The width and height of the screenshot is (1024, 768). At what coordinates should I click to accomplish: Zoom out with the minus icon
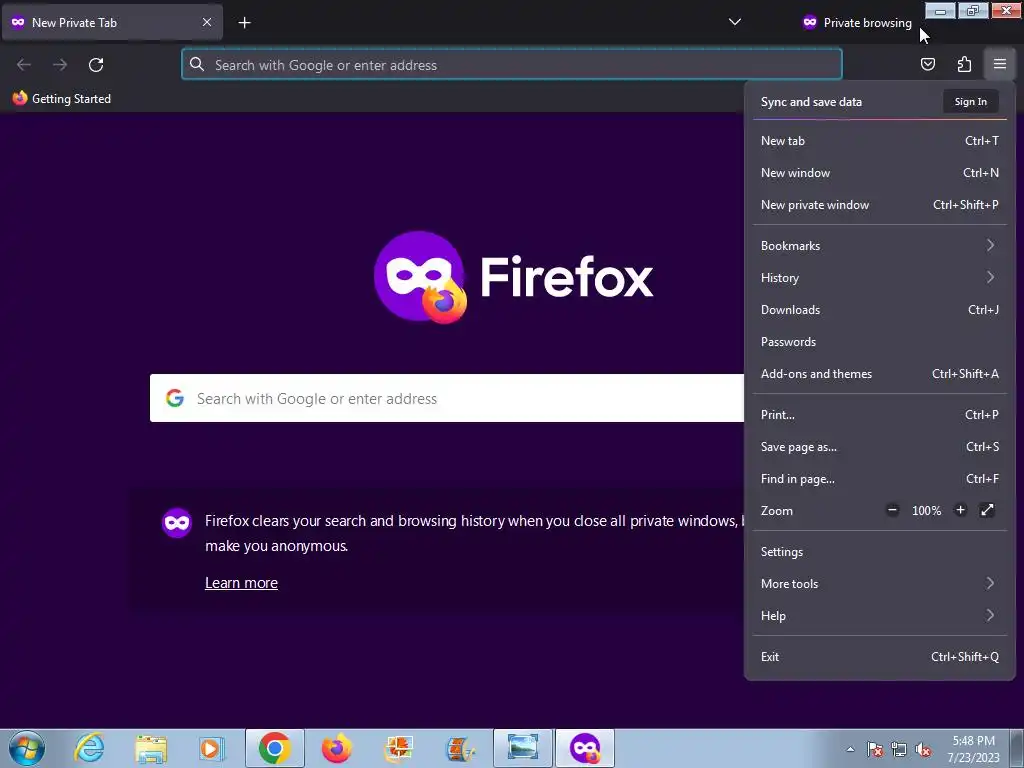892,510
